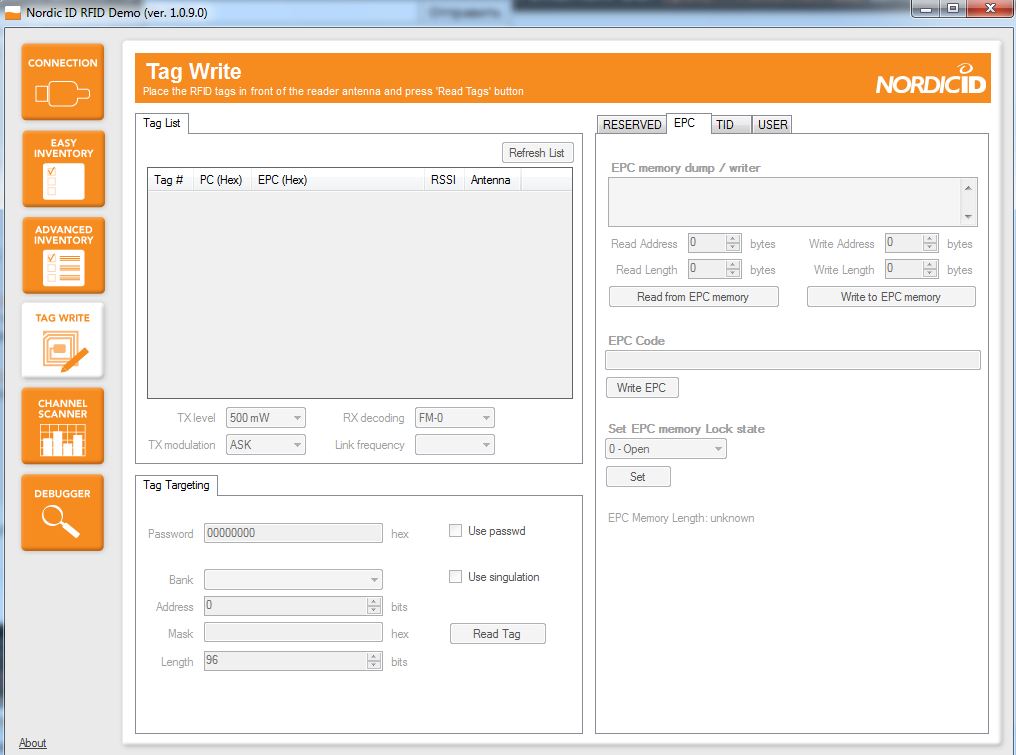Click the Refresh List button
The width and height of the screenshot is (1016, 755).
click(537, 153)
